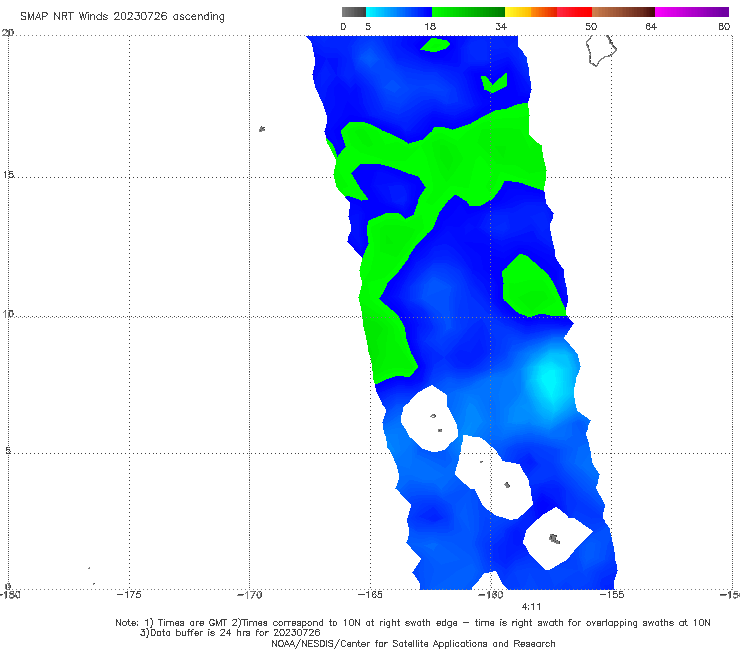The height and width of the screenshot is (650, 740).
Task: Click the 'NOAA/NESDIS/Center for Satellite Applications' credit
Action: pyautogui.click(x=413, y=643)
